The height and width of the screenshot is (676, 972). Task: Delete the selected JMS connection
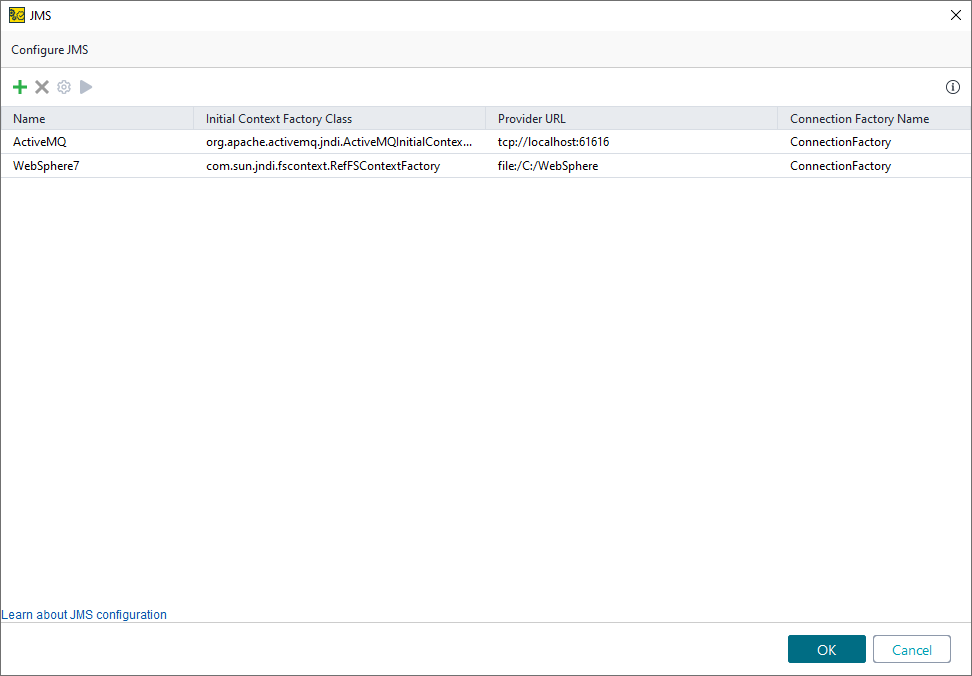[x=42, y=87]
